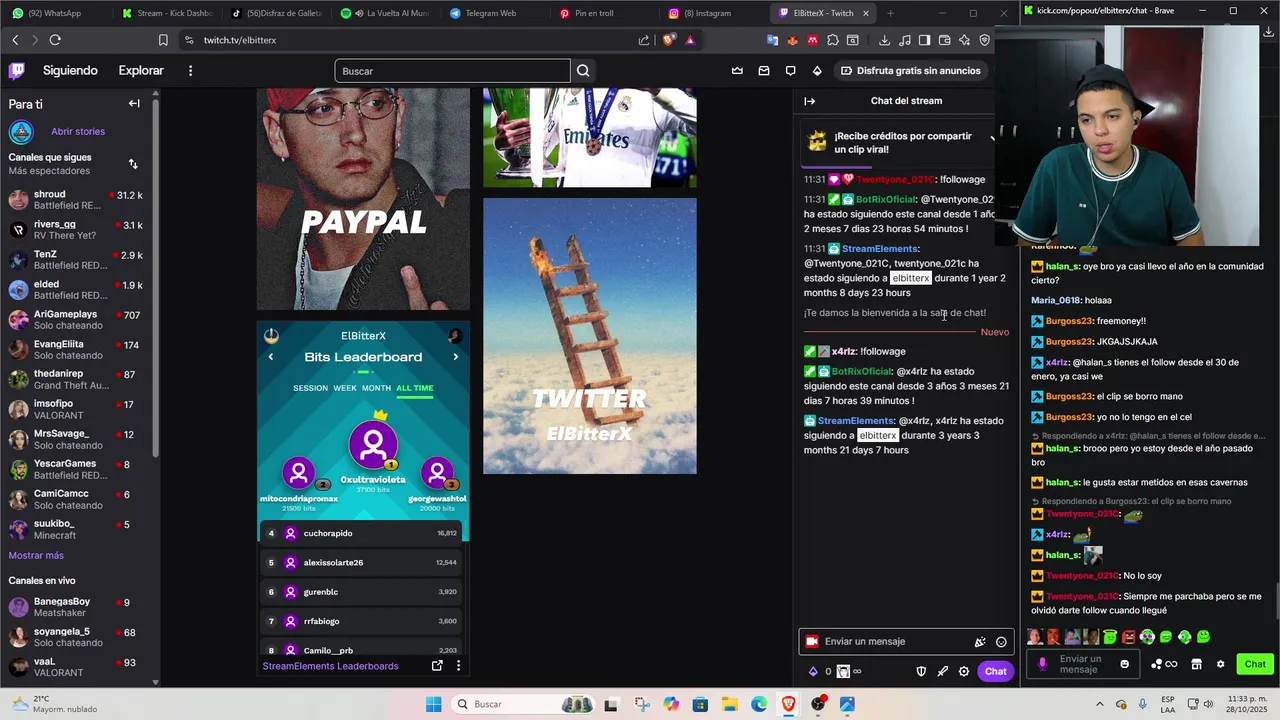Collapse Twitch chat with the arrow icon

pos(810,101)
